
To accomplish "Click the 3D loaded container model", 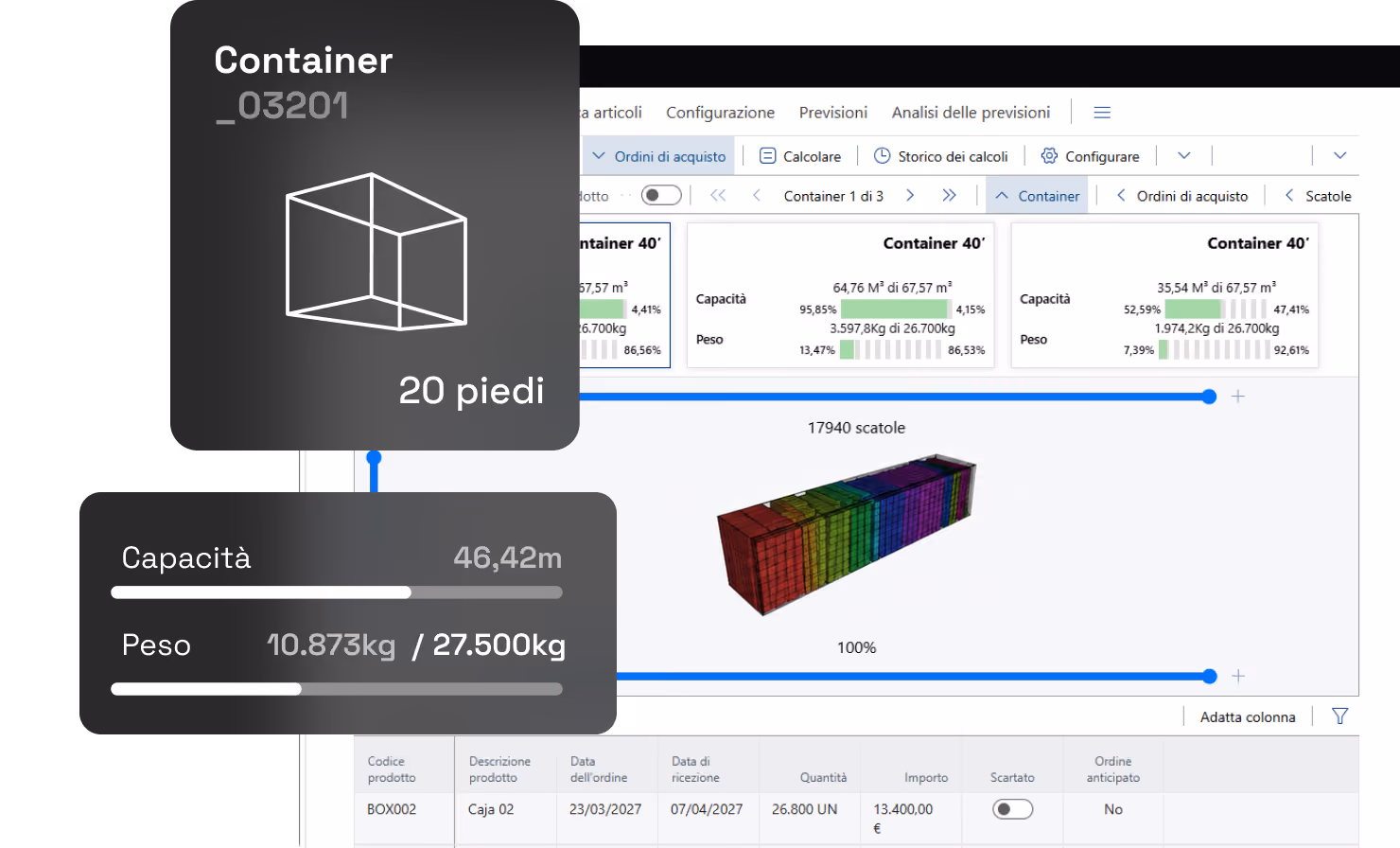I will point(847,533).
